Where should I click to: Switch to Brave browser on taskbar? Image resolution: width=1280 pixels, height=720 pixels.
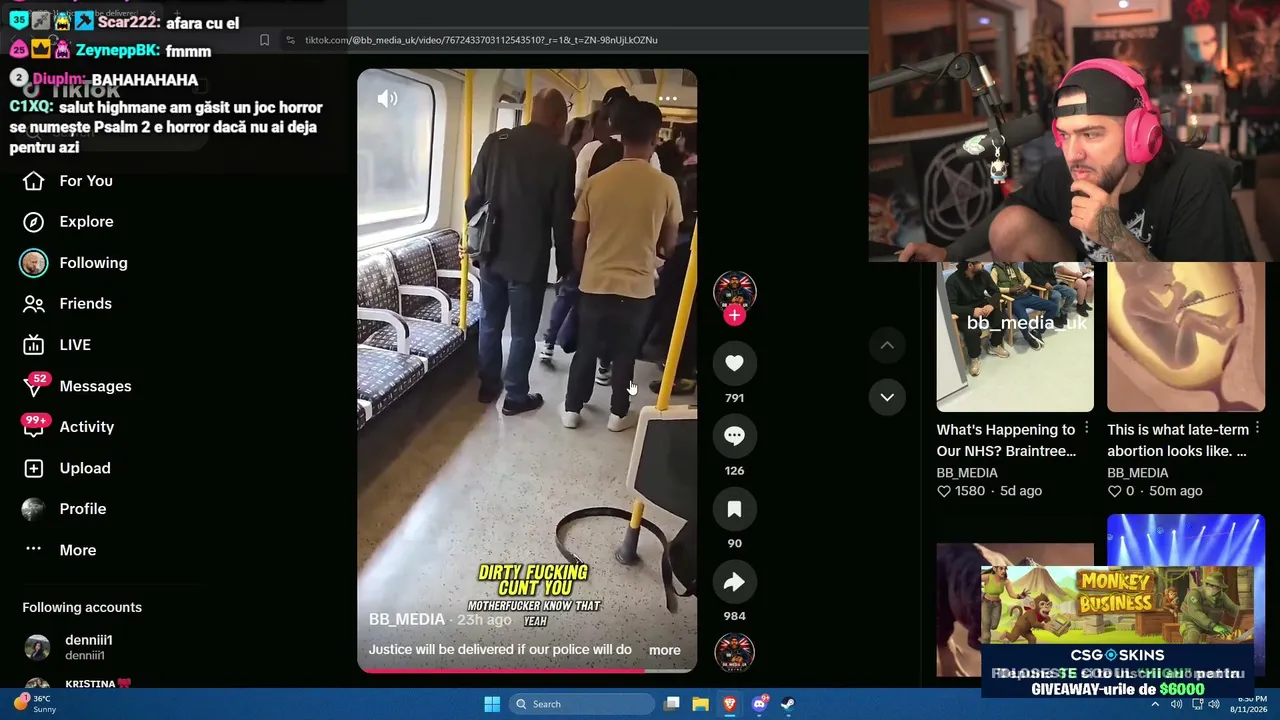(x=730, y=704)
